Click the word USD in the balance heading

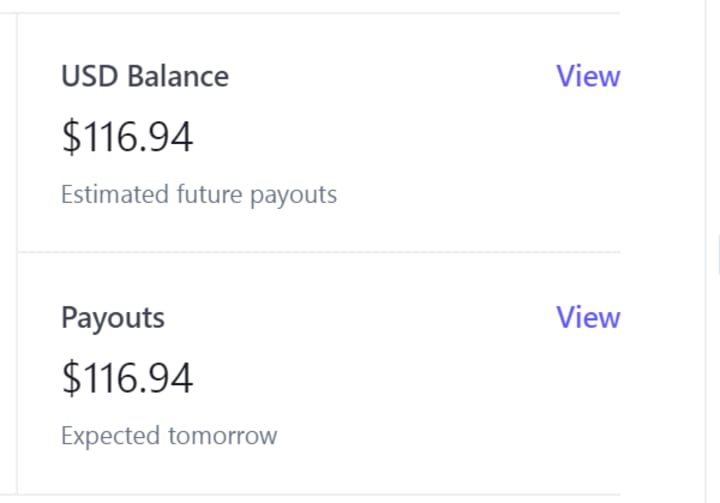84,76
